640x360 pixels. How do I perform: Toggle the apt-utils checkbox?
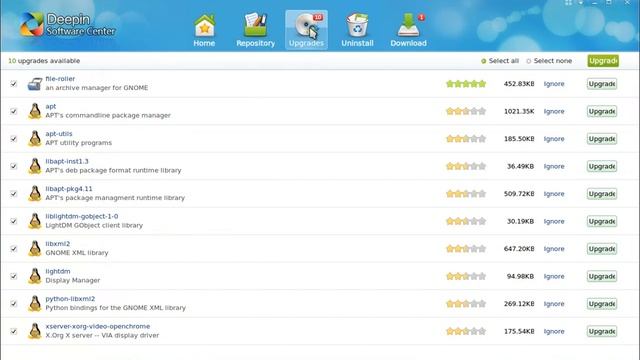13,139
